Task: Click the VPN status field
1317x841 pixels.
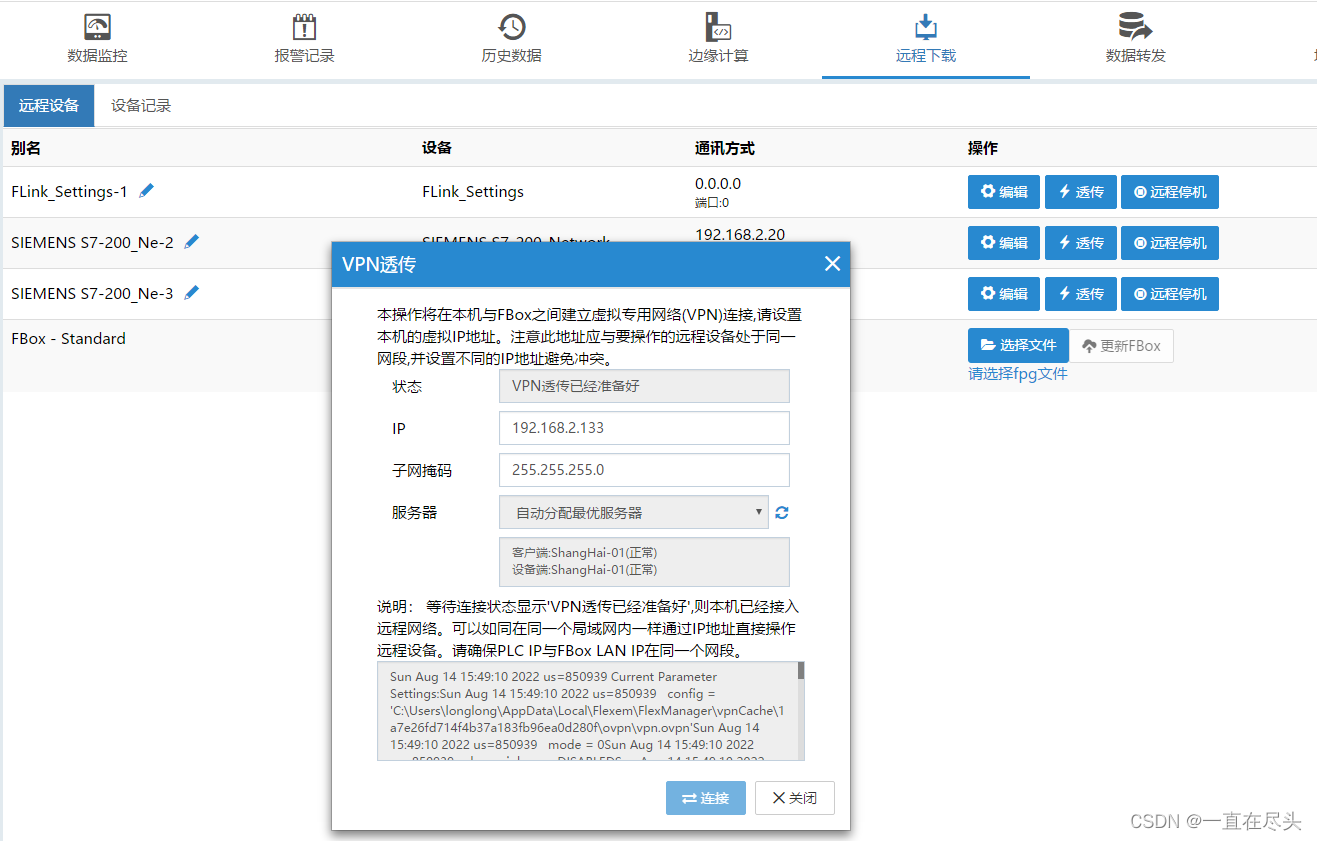Action: coord(644,386)
